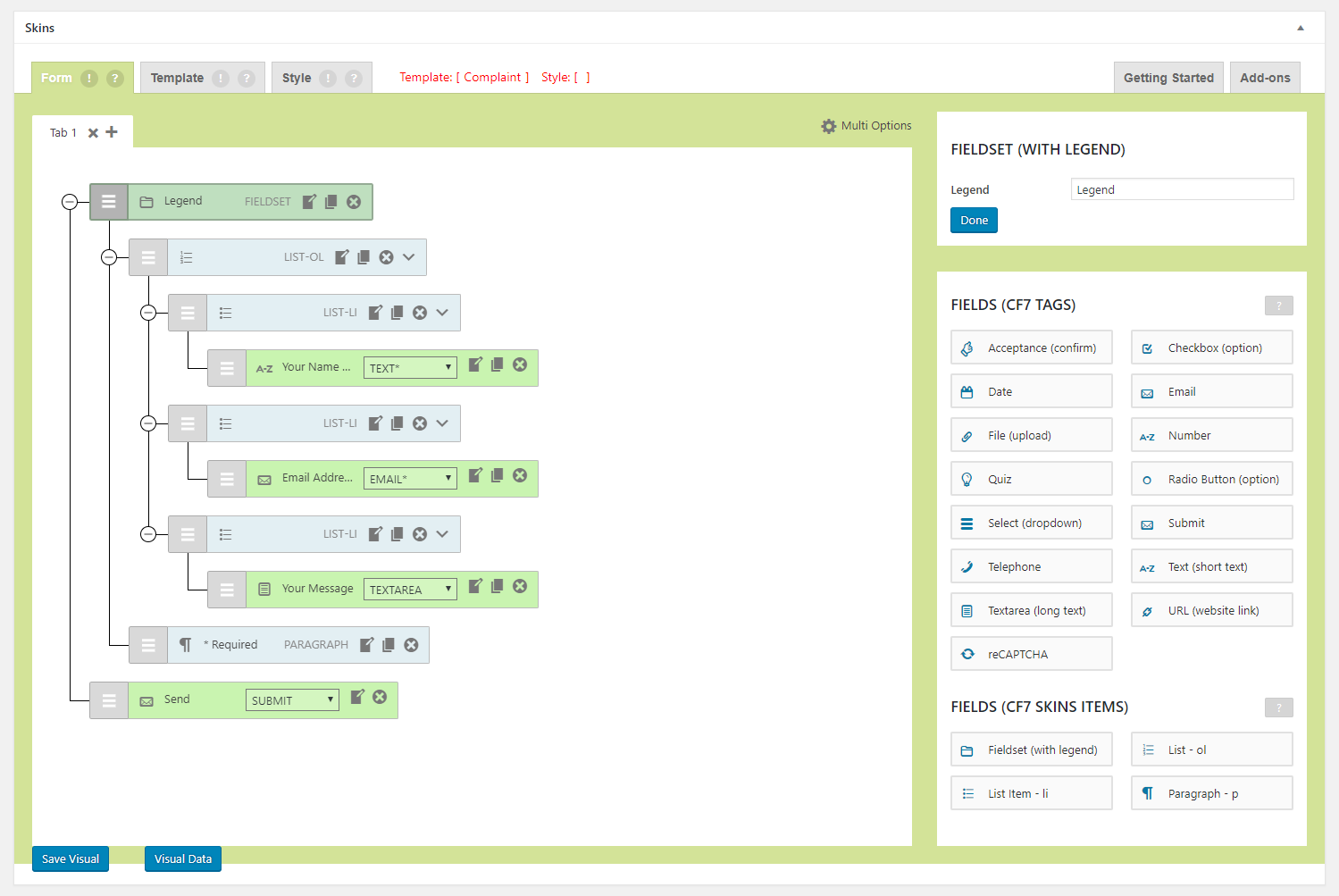Expand the LIST-OL options chevron
Viewport: 1339px width, 896px height.
pyautogui.click(x=409, y=257)
